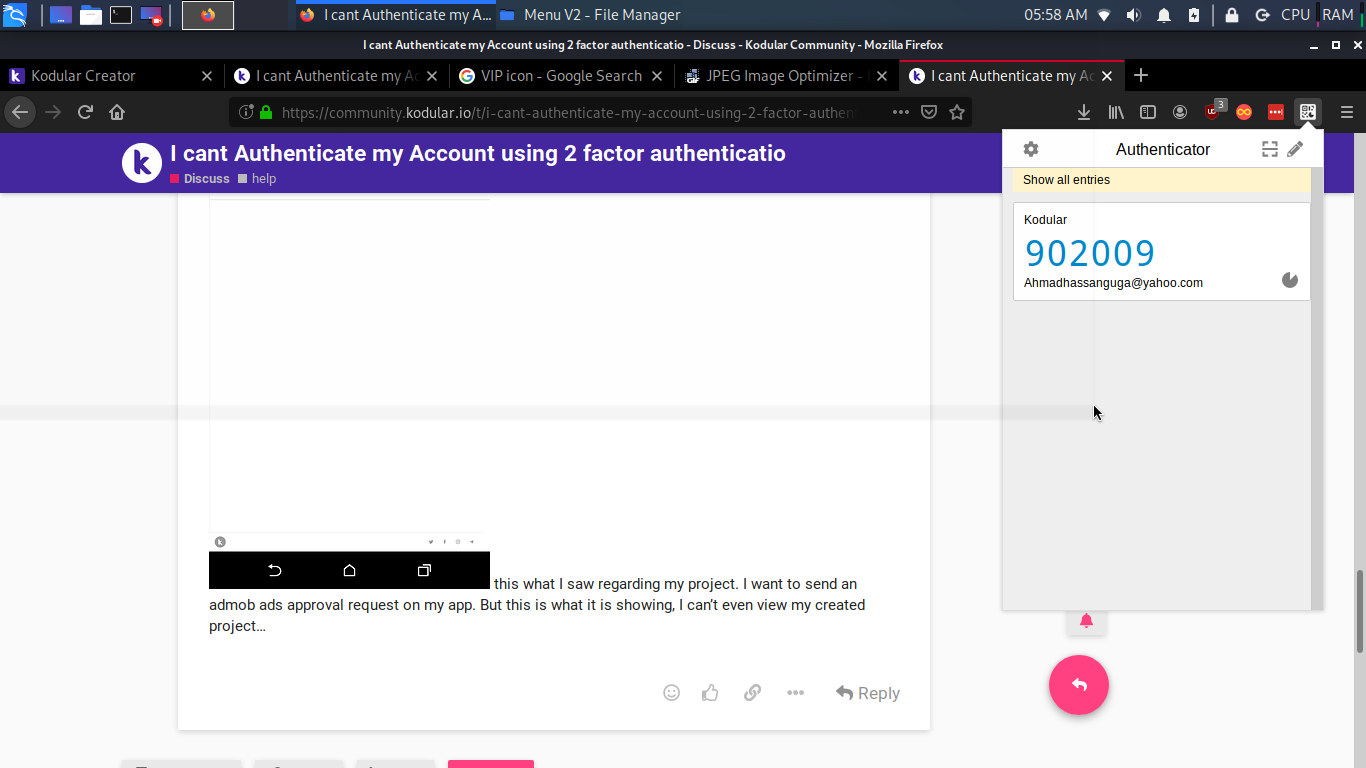Click the 05:58 AM clock
The height and width of the screenshot is (768, 1366).
click(1055, 15)
